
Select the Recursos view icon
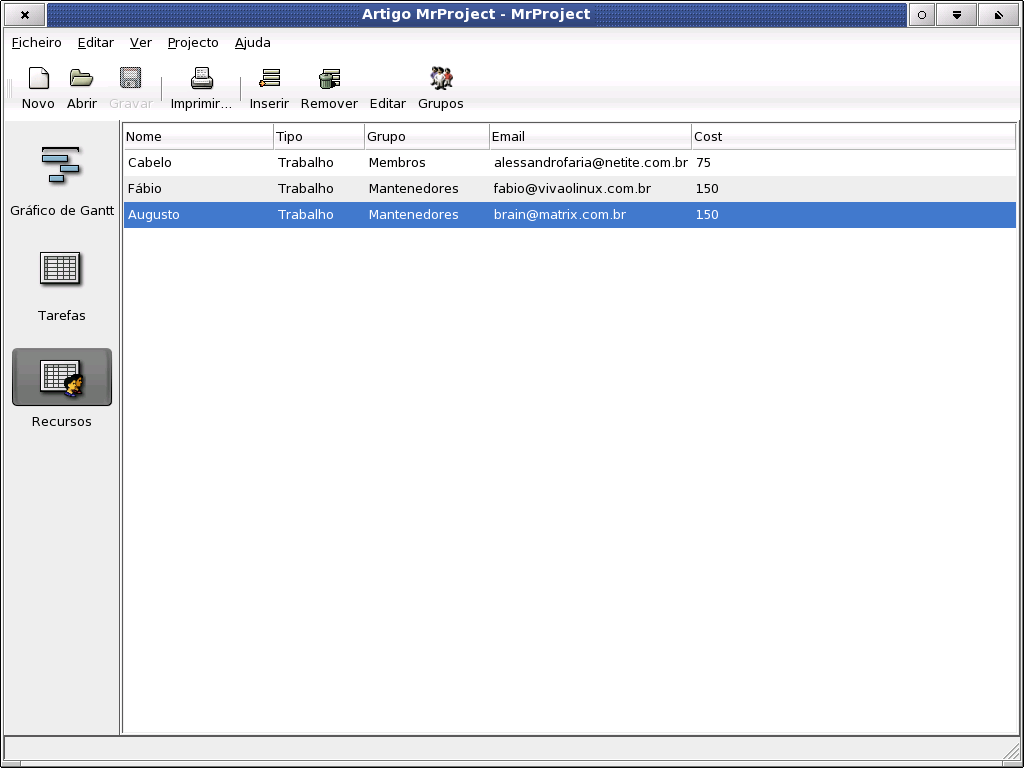coord(62,377)
